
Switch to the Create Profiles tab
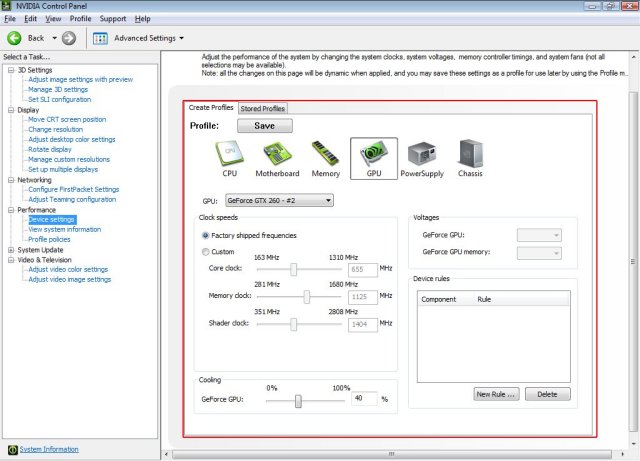tap(211, 107)
